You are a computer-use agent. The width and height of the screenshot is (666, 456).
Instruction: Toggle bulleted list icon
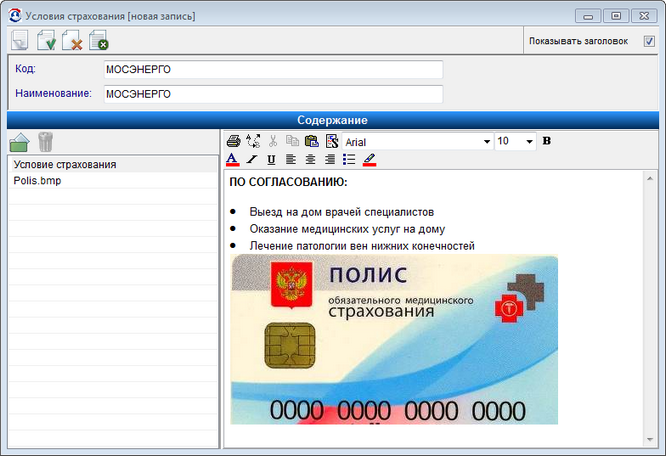(x=349, y=159)
